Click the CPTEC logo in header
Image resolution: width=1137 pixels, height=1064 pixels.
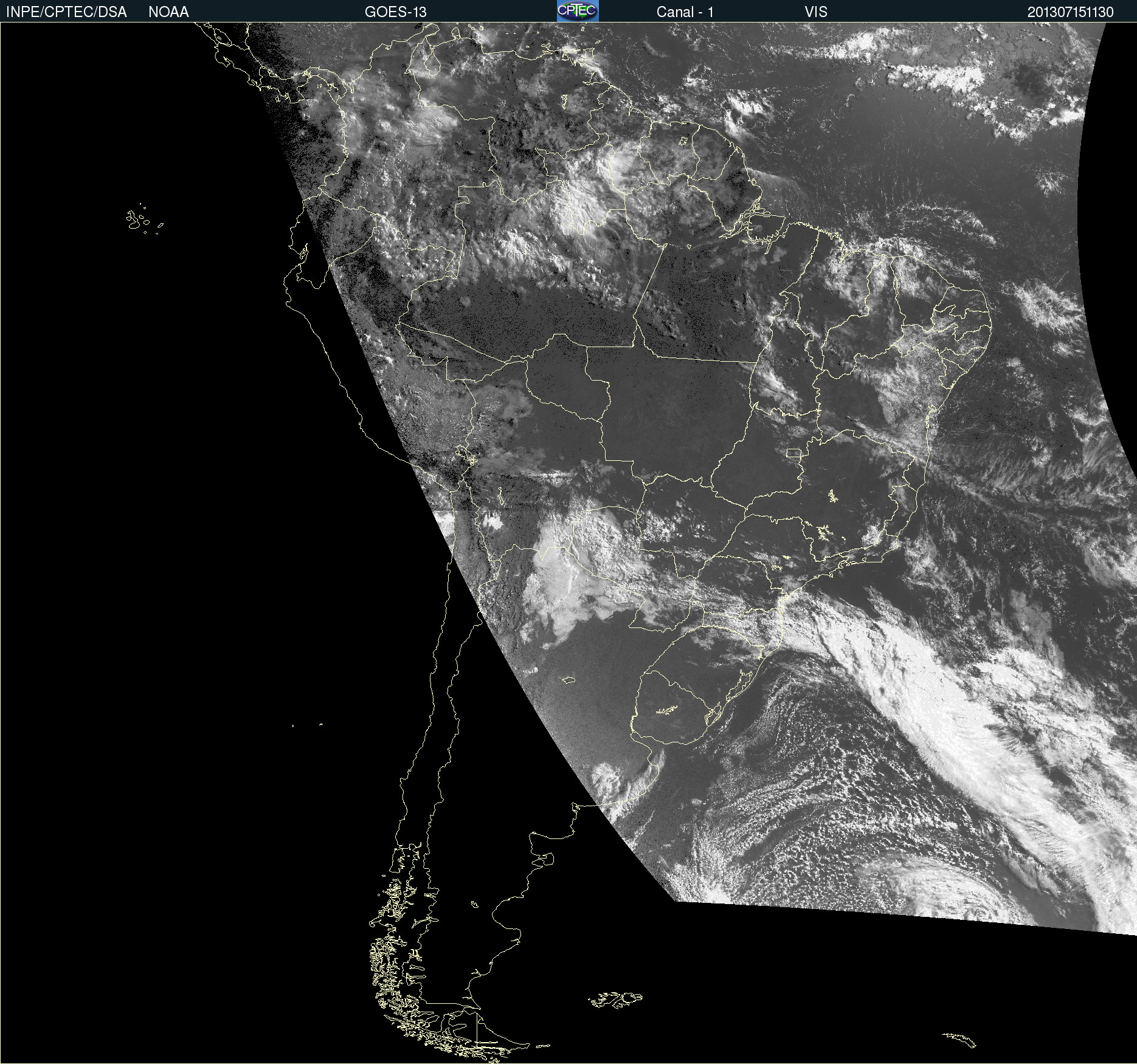(x=578, y=11)
